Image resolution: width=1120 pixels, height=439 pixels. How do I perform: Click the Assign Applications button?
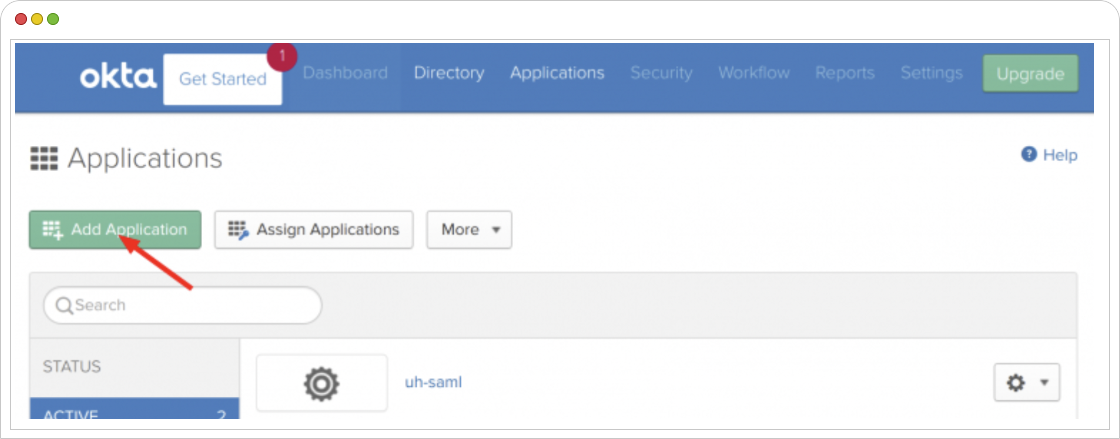click(314, 230)
